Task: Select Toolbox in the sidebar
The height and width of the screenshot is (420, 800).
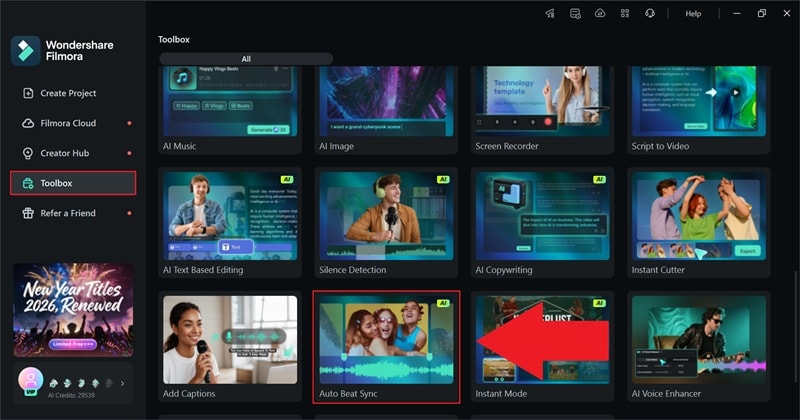Action: click(x=73, y=183)
